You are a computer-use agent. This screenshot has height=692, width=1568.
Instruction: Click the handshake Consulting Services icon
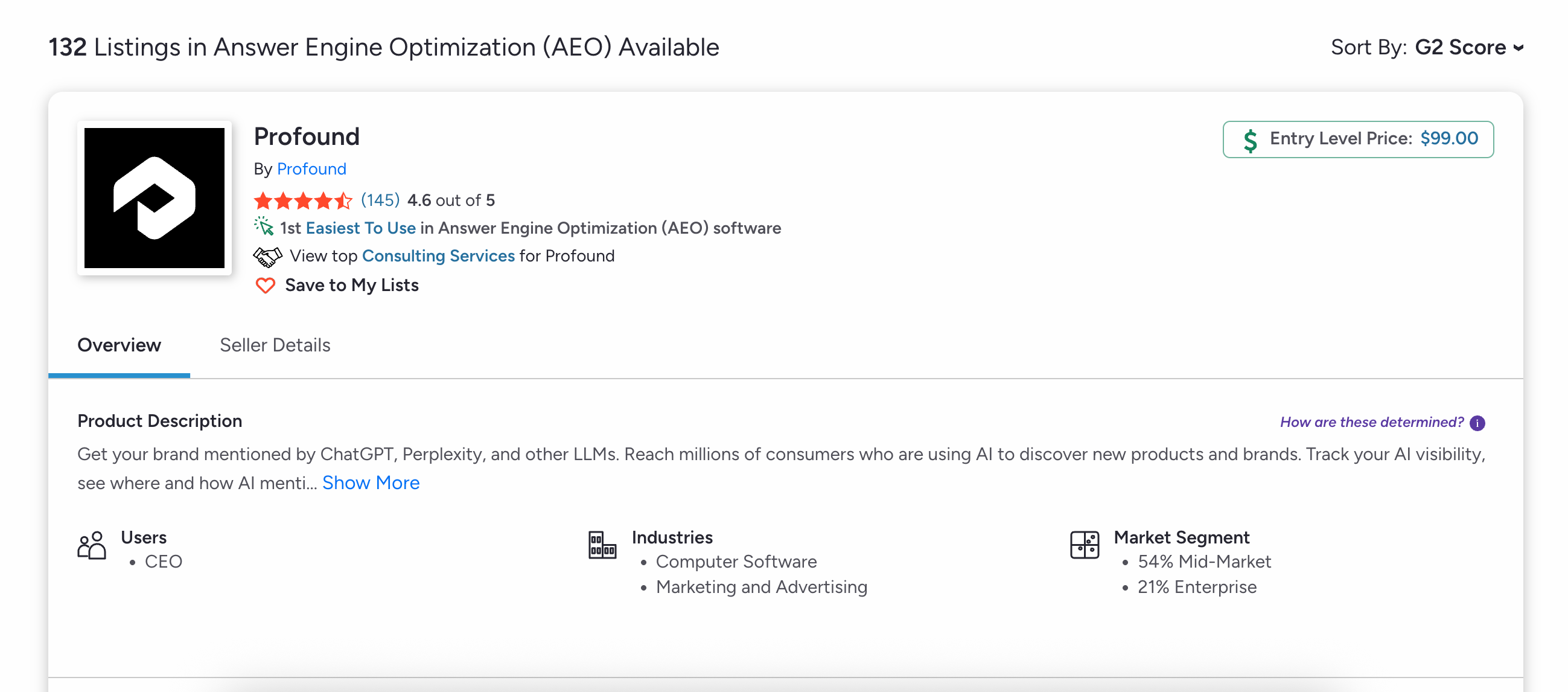pos(267,257)
